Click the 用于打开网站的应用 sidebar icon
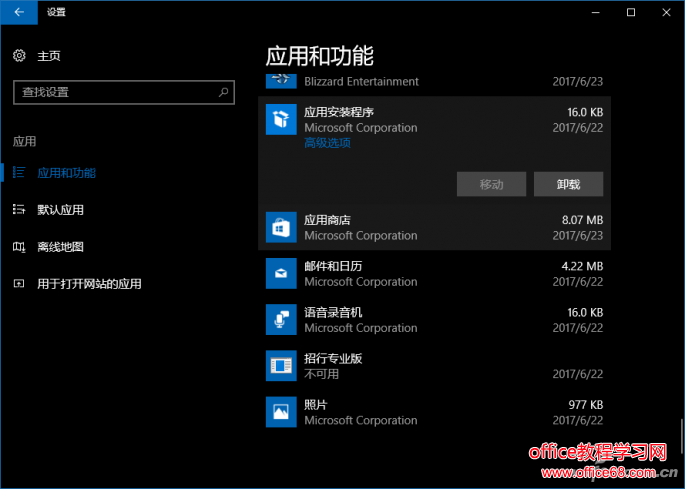 click(19, 284)
